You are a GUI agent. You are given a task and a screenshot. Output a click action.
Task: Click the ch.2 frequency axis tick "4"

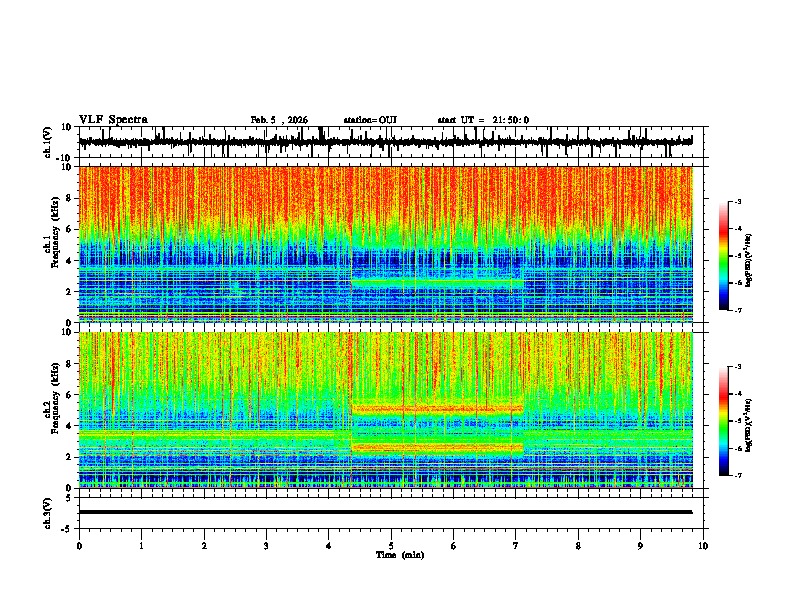(70, 426)
